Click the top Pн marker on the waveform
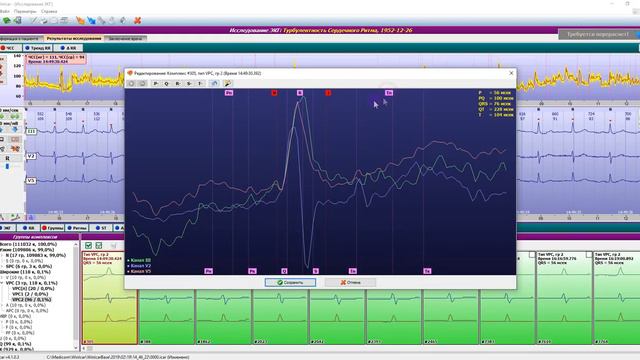 pyautogui.click(x=229, y=93)
